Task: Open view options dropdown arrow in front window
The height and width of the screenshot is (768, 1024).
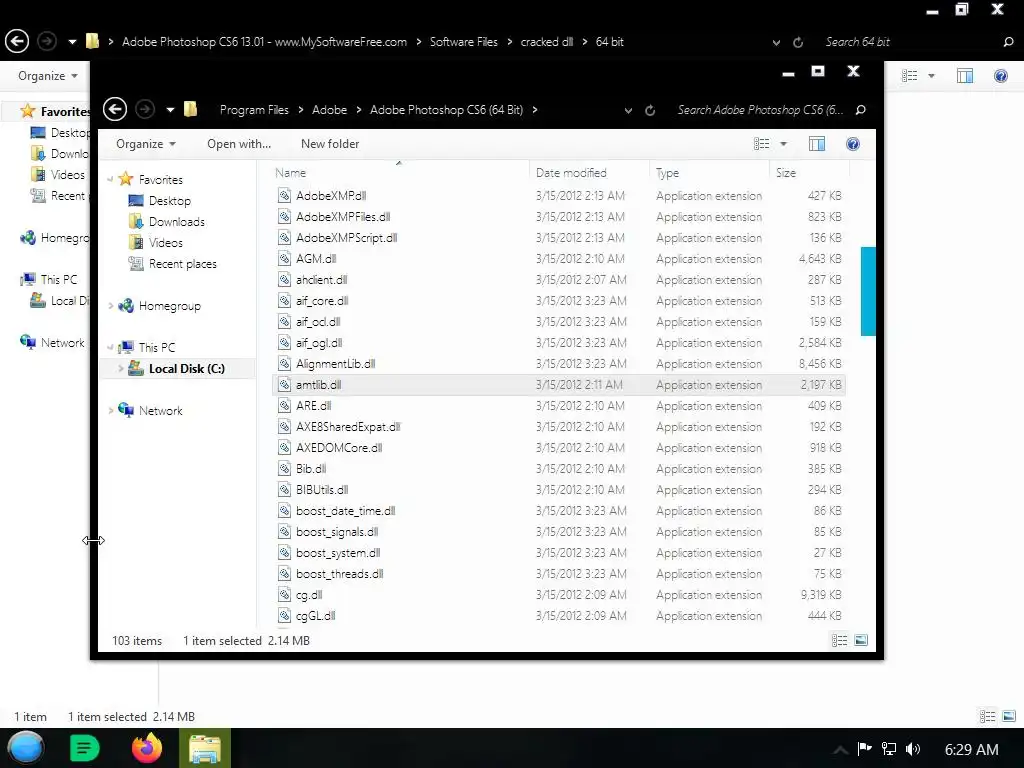Action: [x=784, y=144]
